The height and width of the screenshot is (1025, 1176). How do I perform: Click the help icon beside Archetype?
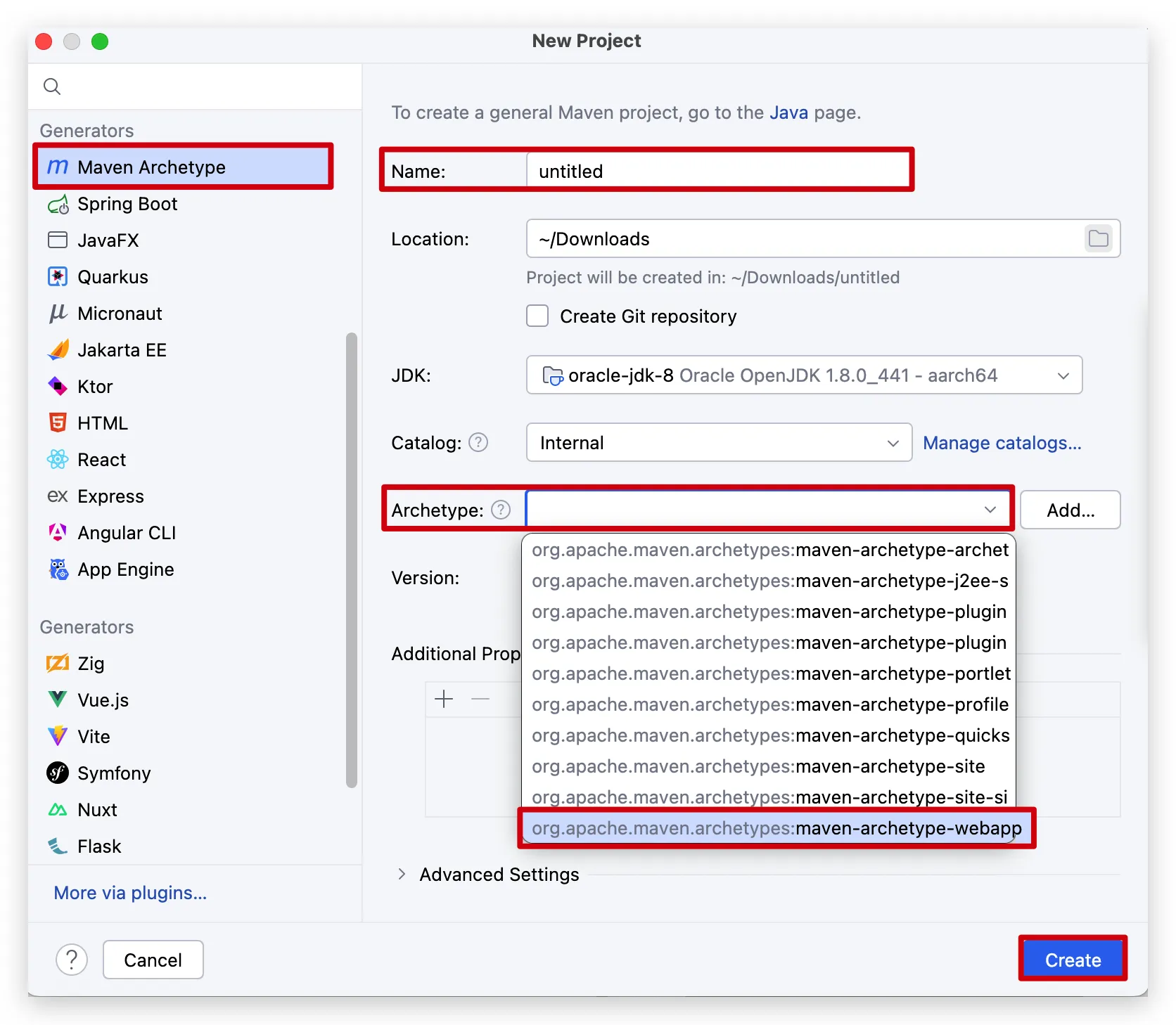(501, 510)
